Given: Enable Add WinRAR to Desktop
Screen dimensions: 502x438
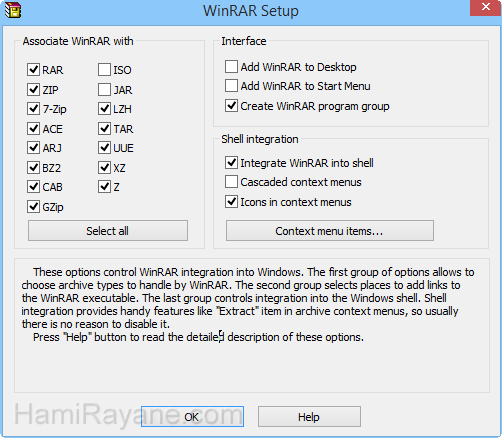Looking at the screenshot, I should coord(231,67).
